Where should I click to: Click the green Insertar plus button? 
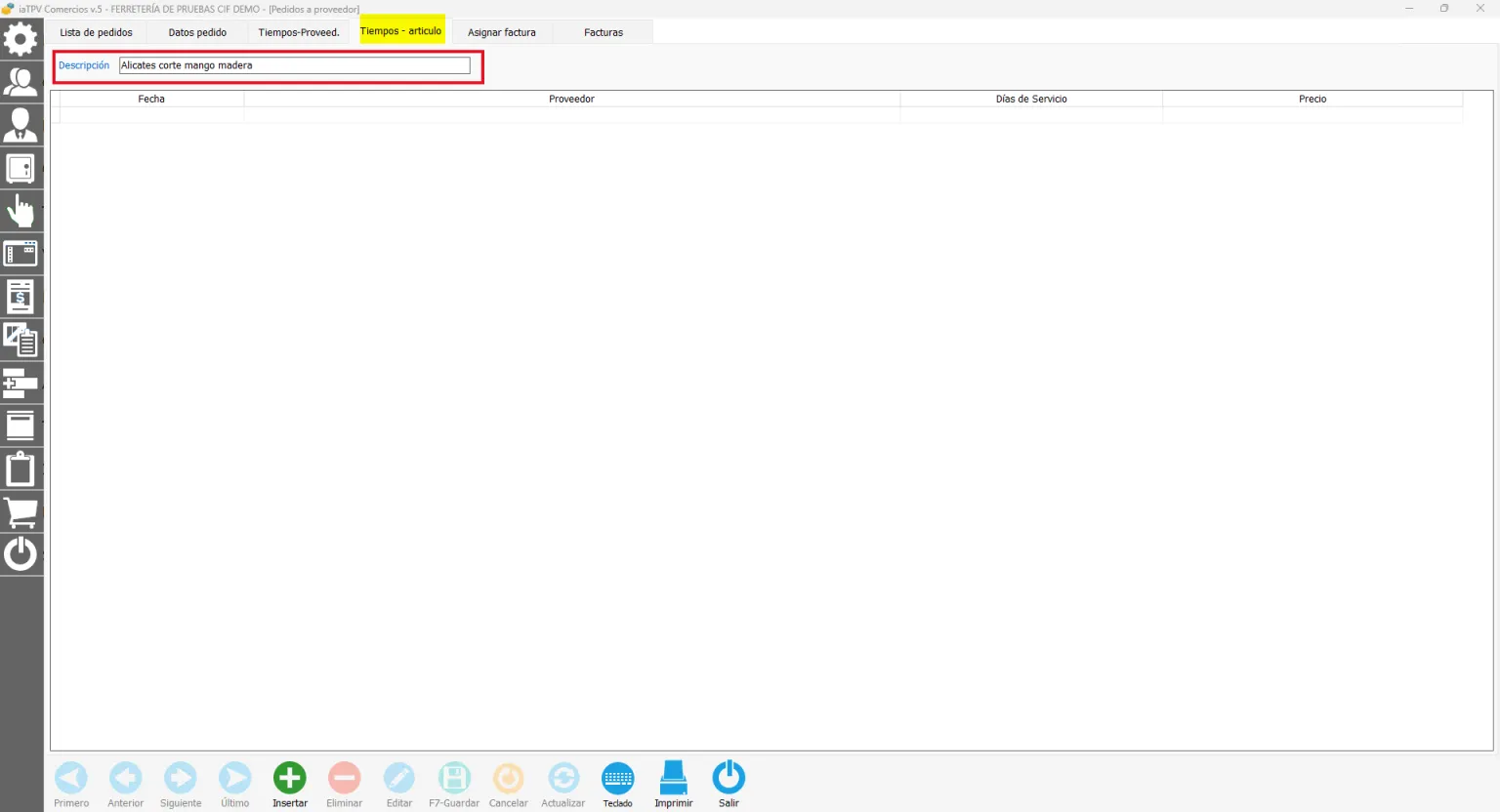click(x=290, y=778)
